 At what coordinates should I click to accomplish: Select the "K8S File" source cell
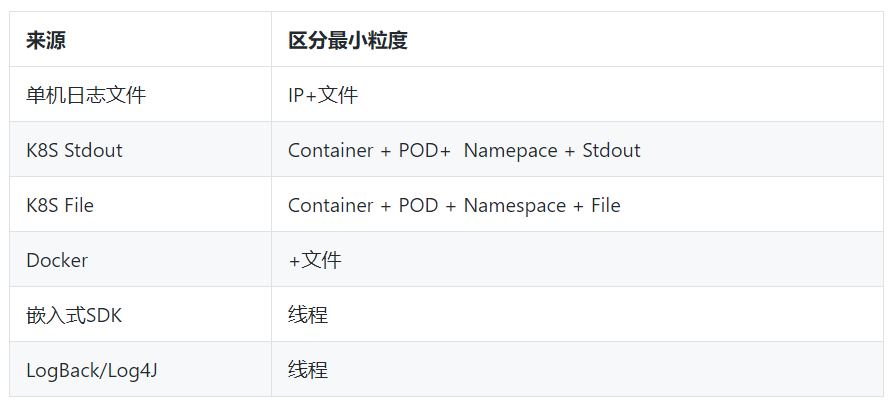pos(60,205)
